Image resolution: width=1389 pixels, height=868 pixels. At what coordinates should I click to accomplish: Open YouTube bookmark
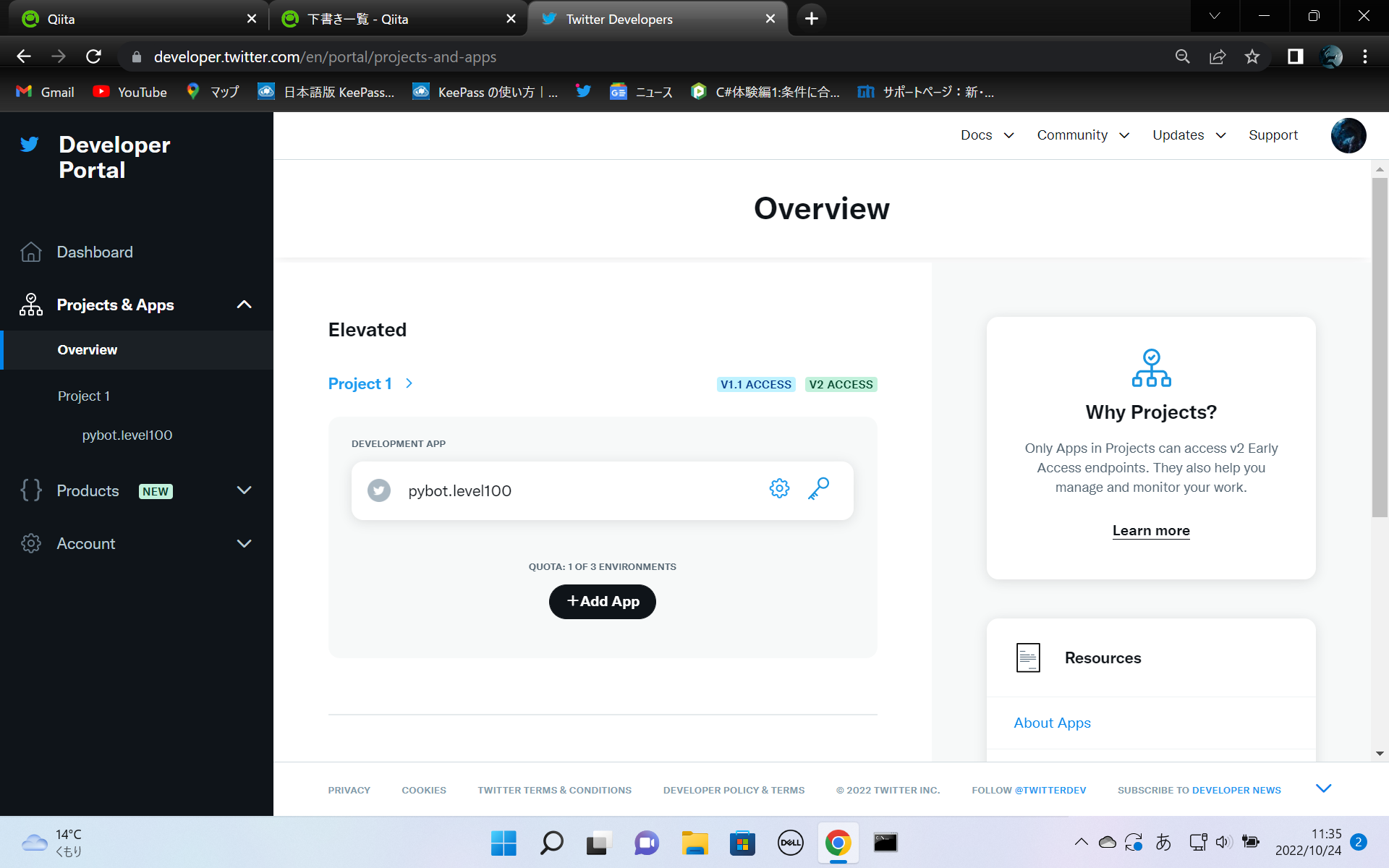click(129, 92)
